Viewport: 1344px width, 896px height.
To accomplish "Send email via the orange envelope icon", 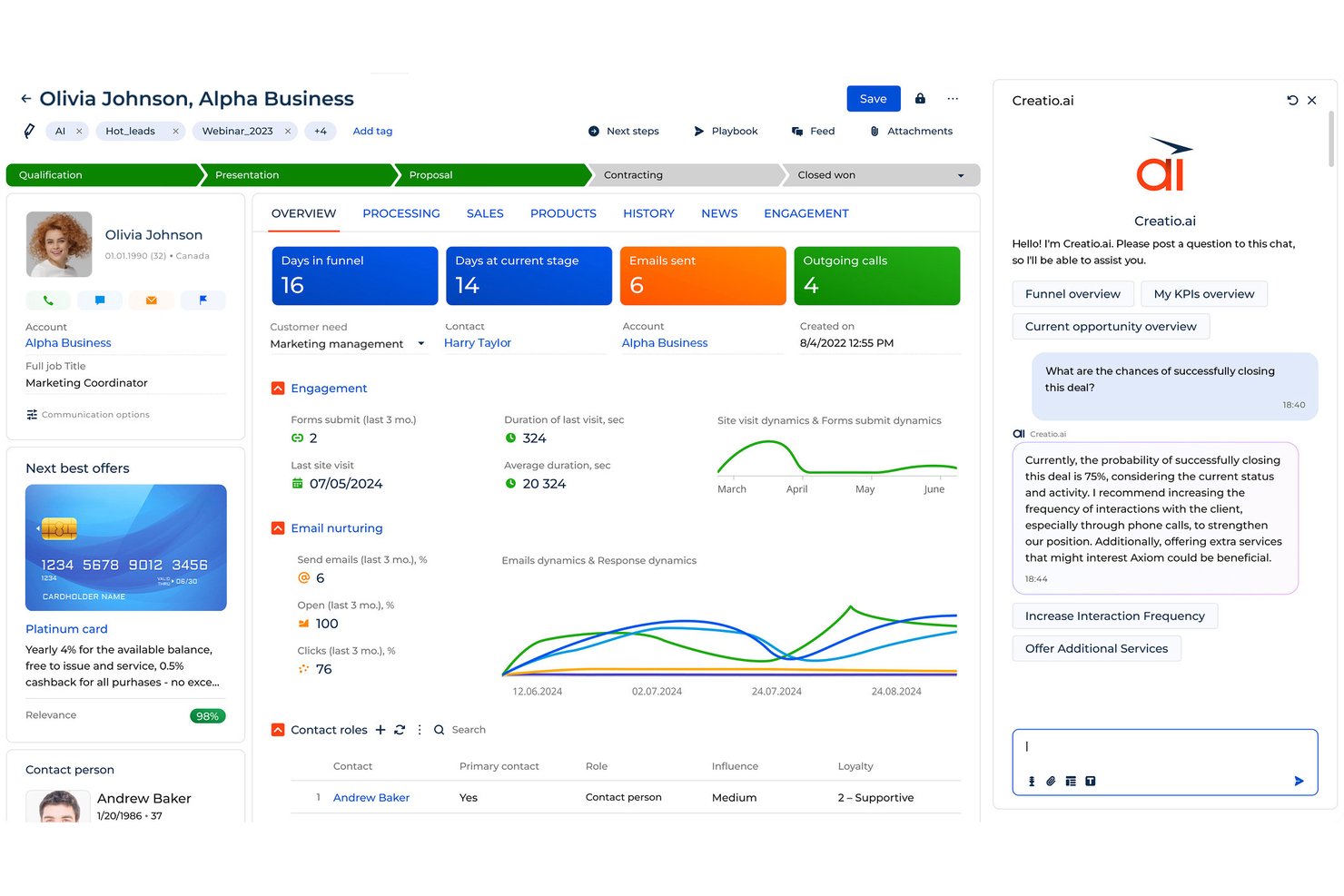I will pos(152,300).
